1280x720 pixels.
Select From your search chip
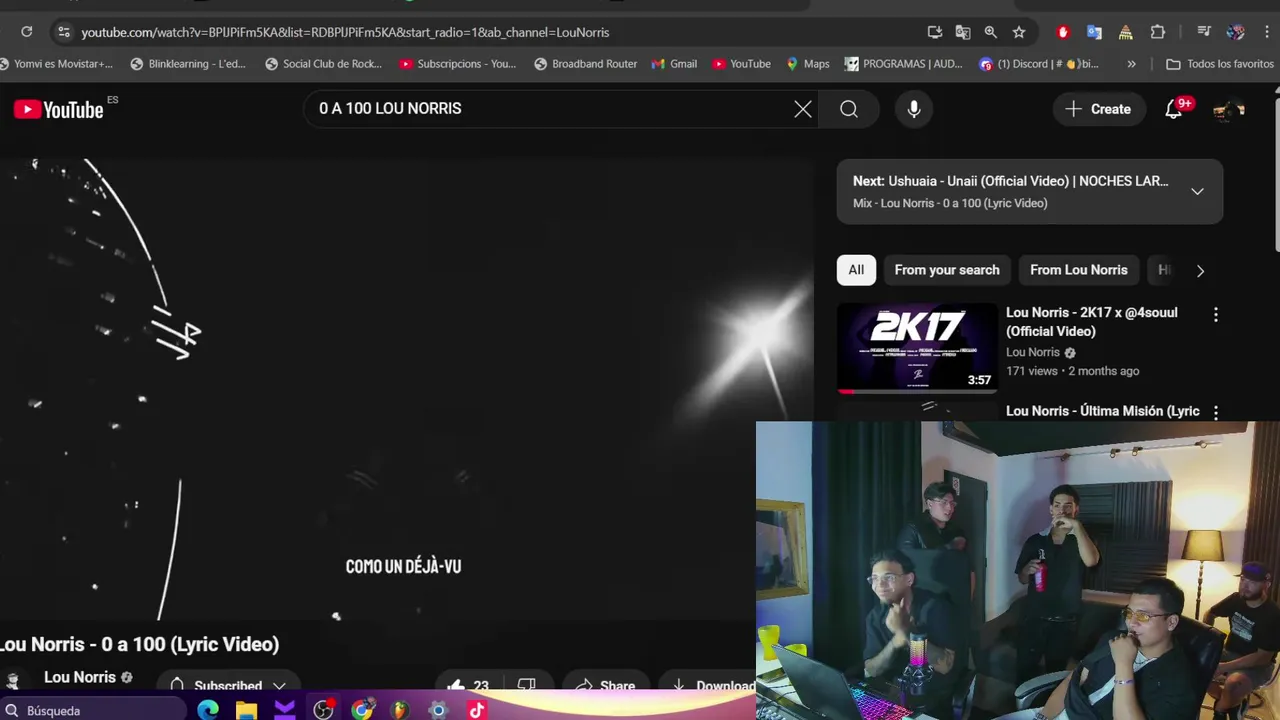pos(947,270)
